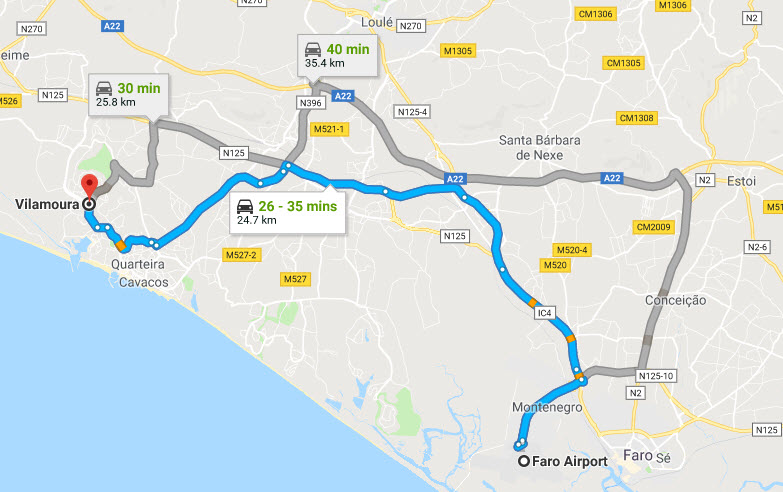783x492 pixels.
Task: Click the Estoi town label
Action: 741,181
